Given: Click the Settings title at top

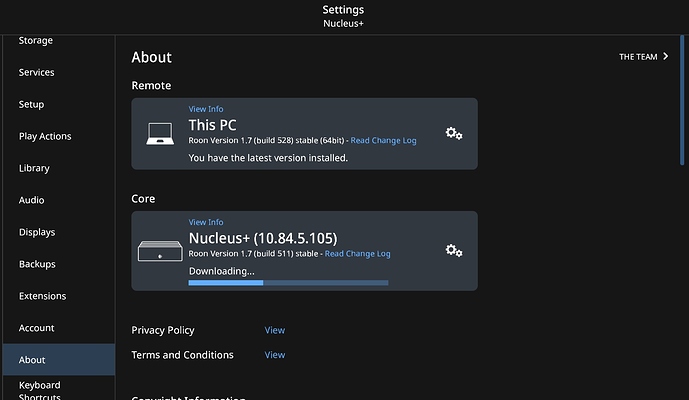Looking at the screenshot, I should pos(343,10).
